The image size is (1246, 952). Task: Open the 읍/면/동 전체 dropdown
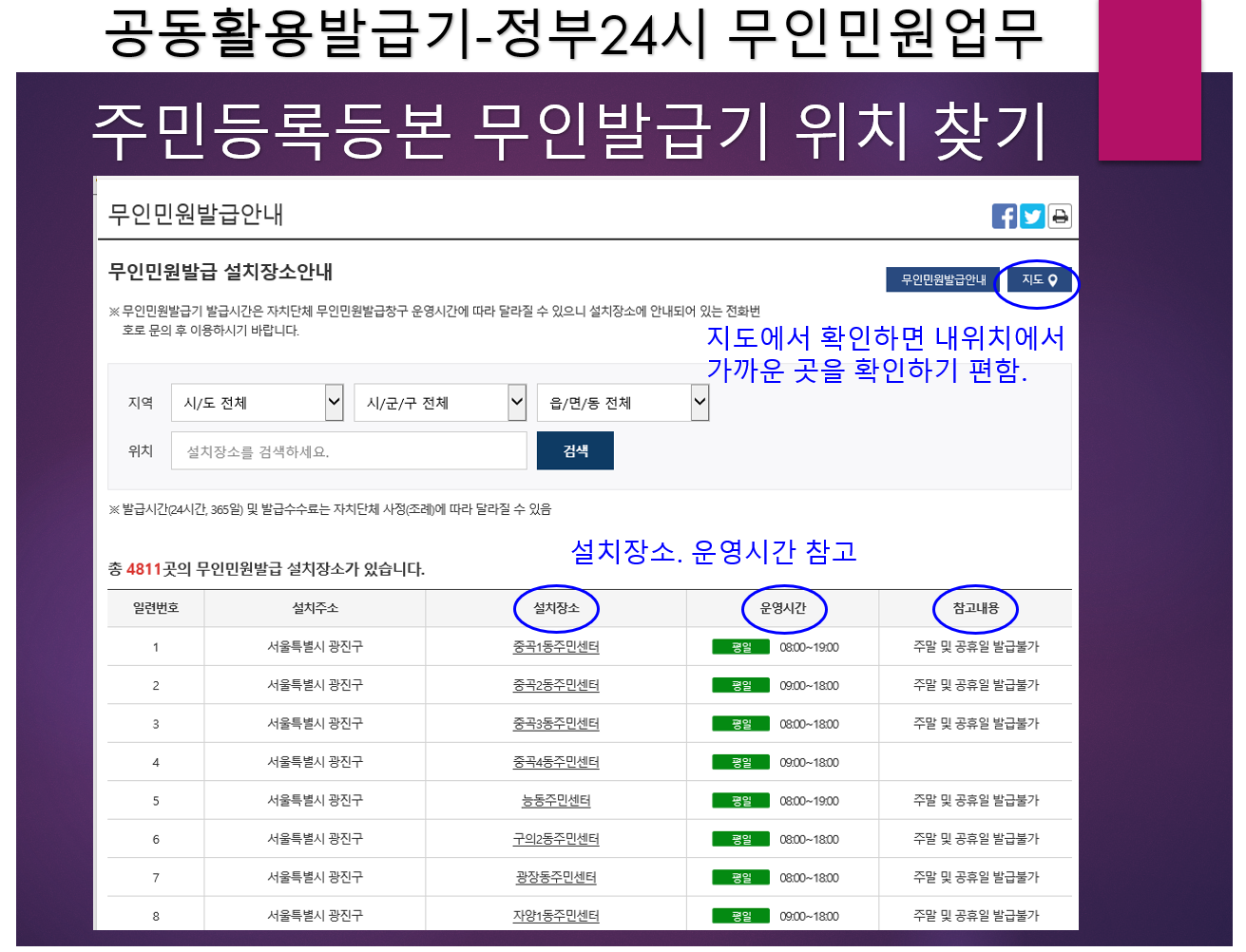point(623,403)
